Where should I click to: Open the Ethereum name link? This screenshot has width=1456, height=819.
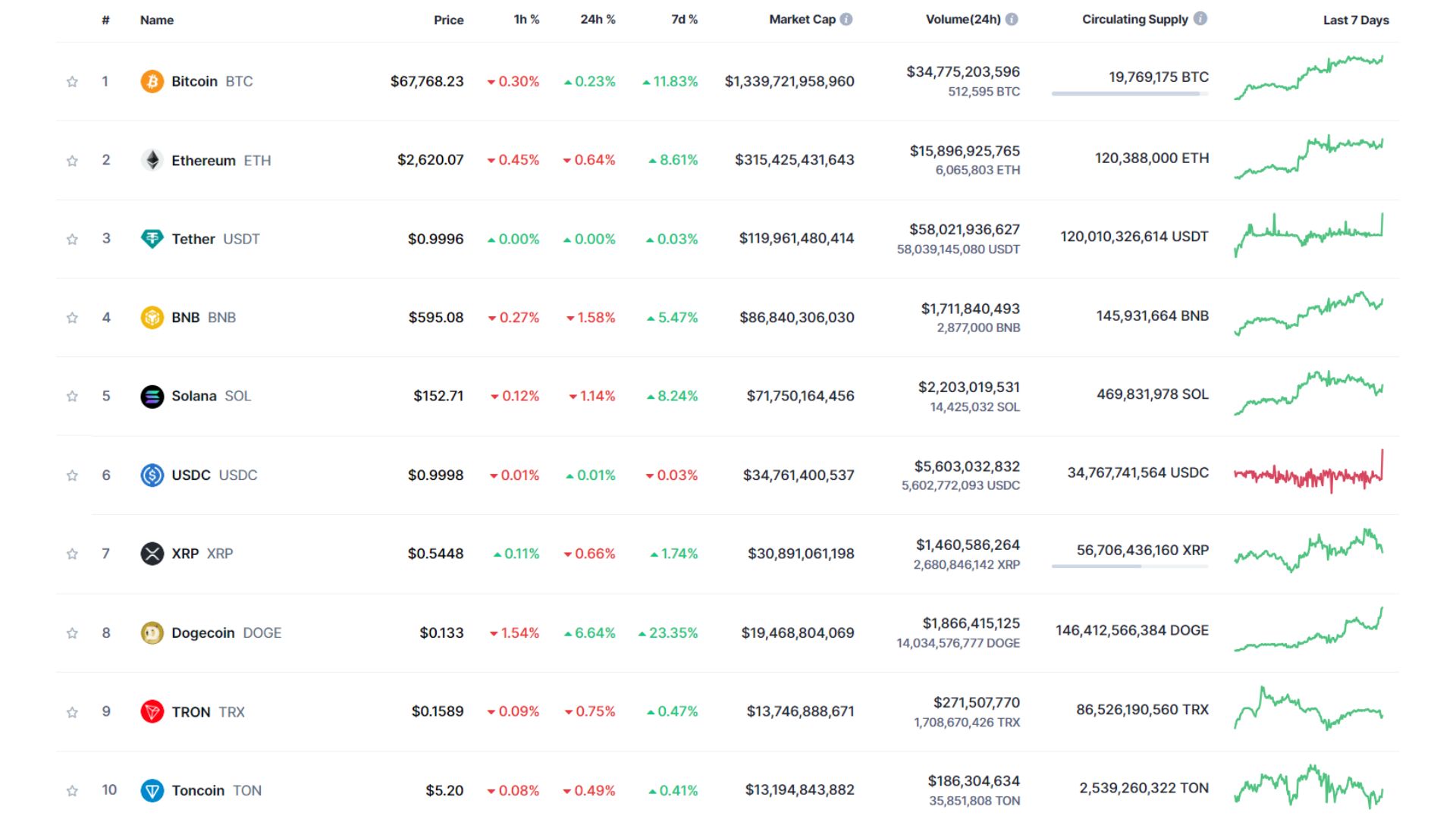coord(203,160)
